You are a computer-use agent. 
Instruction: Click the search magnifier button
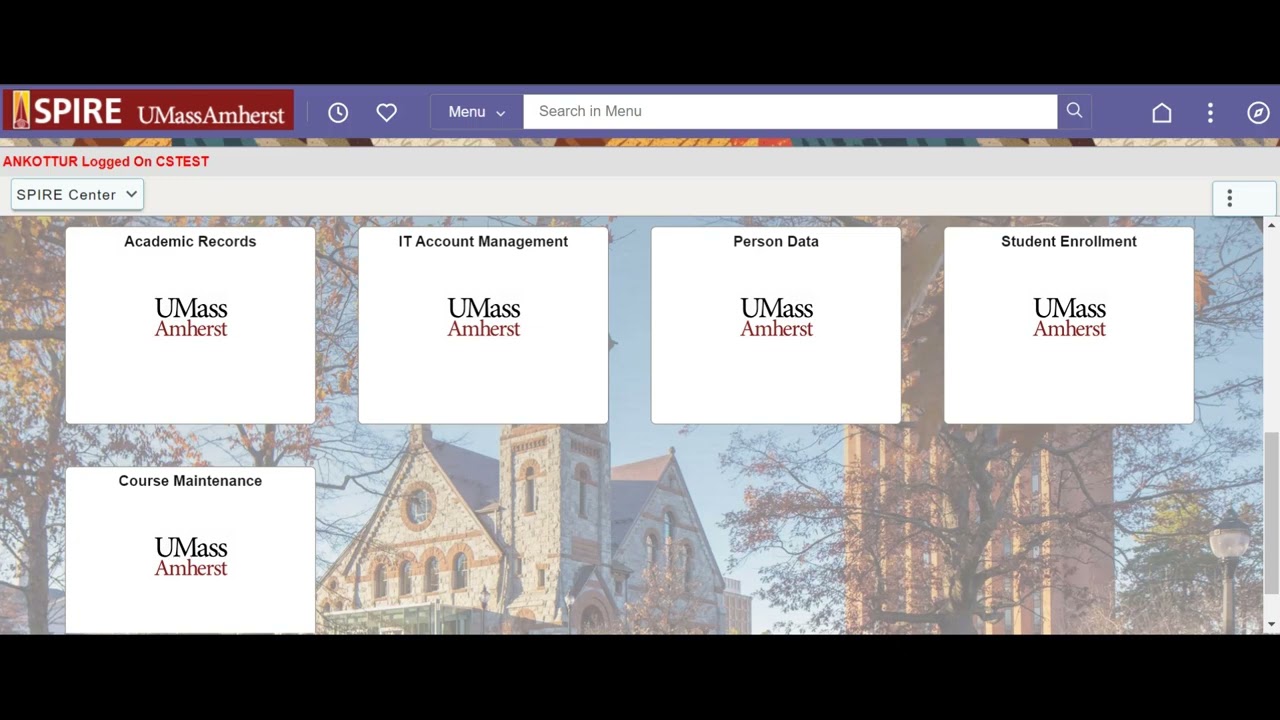coord(1074,111)
